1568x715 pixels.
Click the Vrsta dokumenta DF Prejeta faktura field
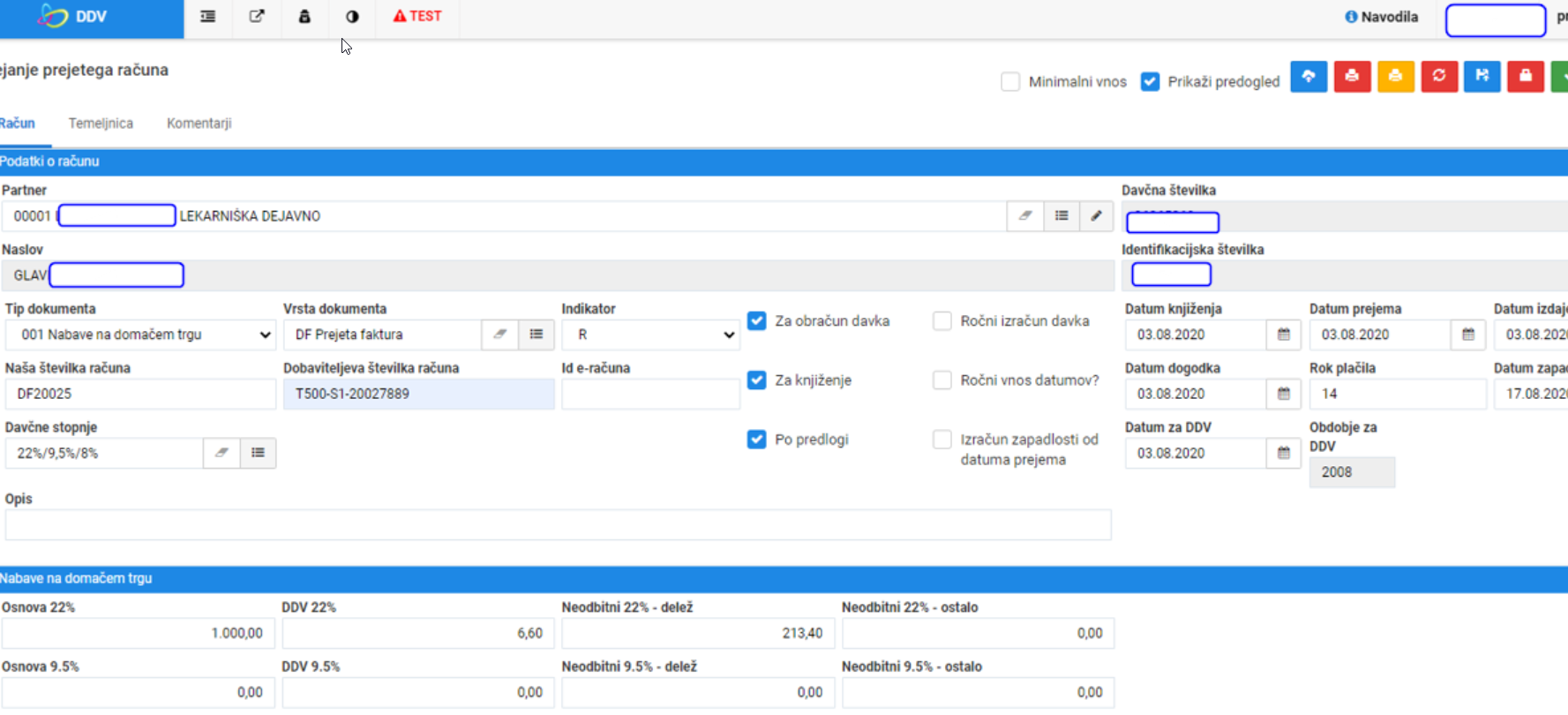pyautogui.click(x=382, y=335)
